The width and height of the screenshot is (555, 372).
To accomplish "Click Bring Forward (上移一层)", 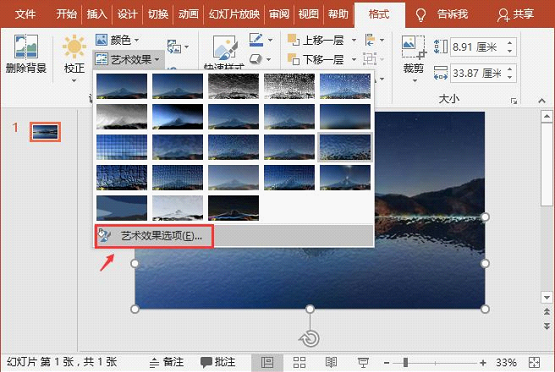I will tap(316, 40).
